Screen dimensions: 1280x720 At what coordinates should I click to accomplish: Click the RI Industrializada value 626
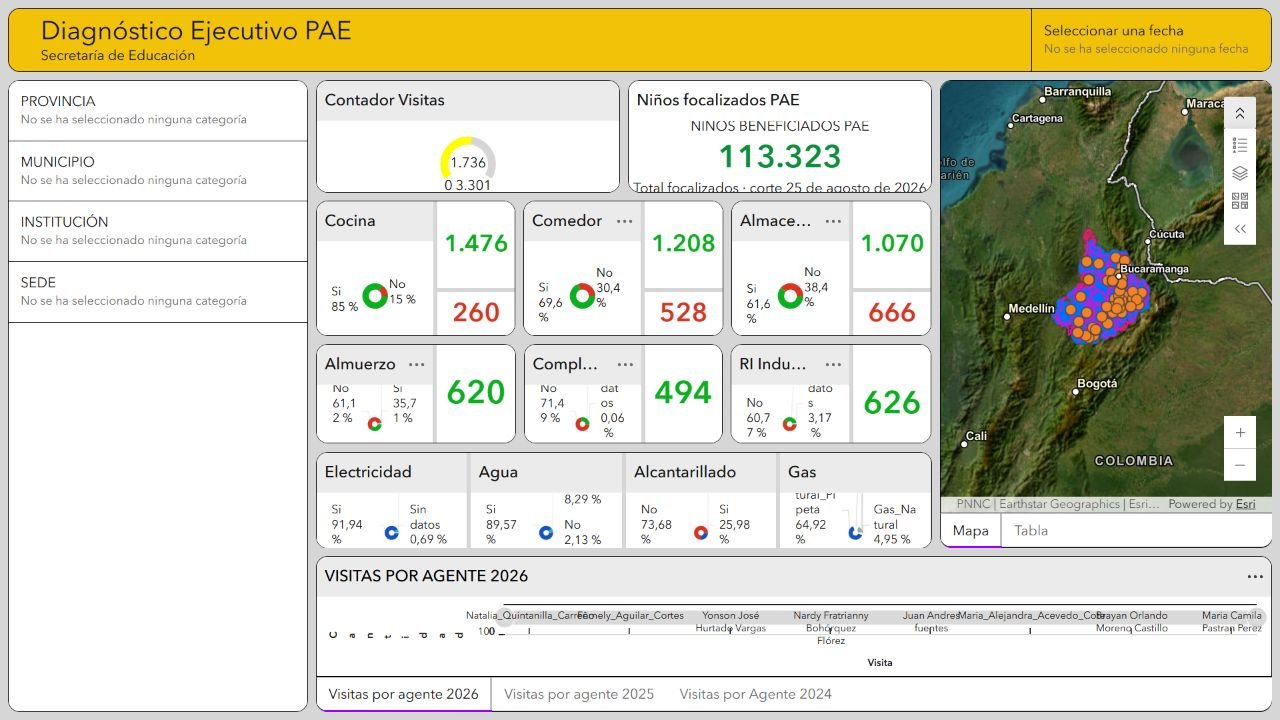(x=892, y=402)
